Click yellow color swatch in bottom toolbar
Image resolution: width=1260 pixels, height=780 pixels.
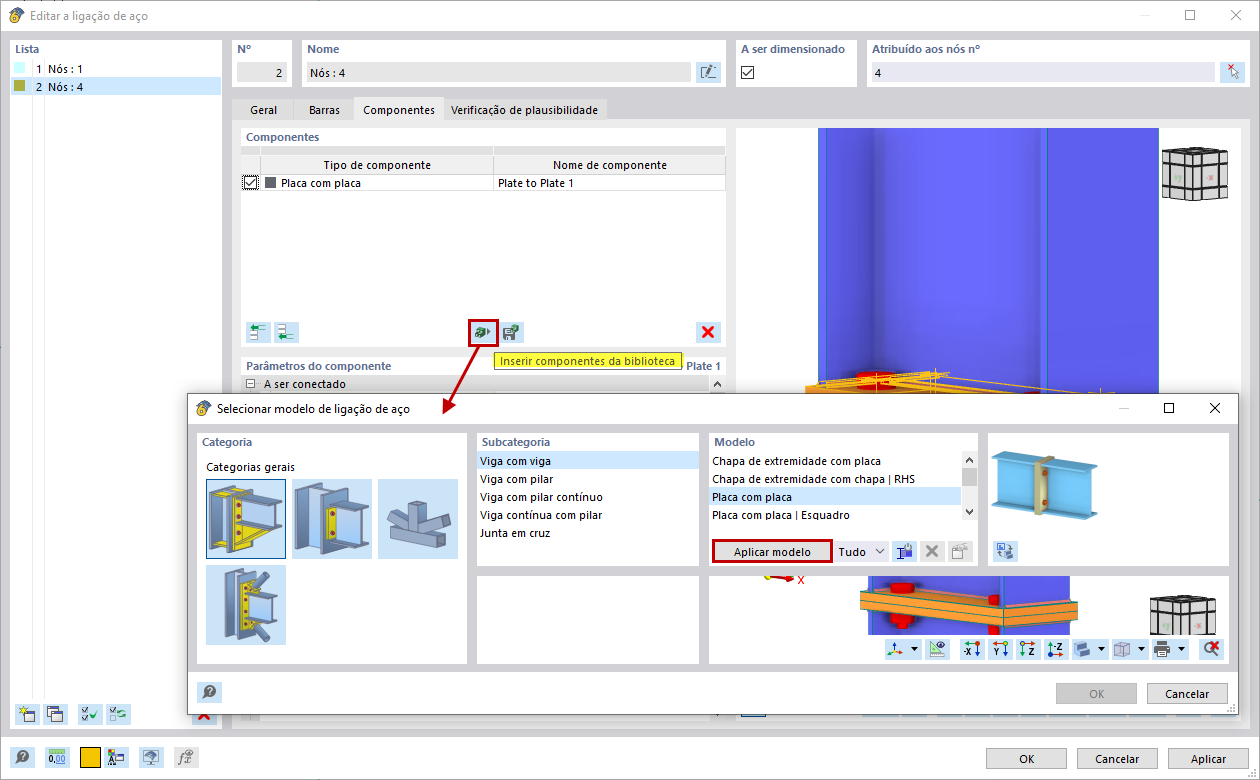91,758
